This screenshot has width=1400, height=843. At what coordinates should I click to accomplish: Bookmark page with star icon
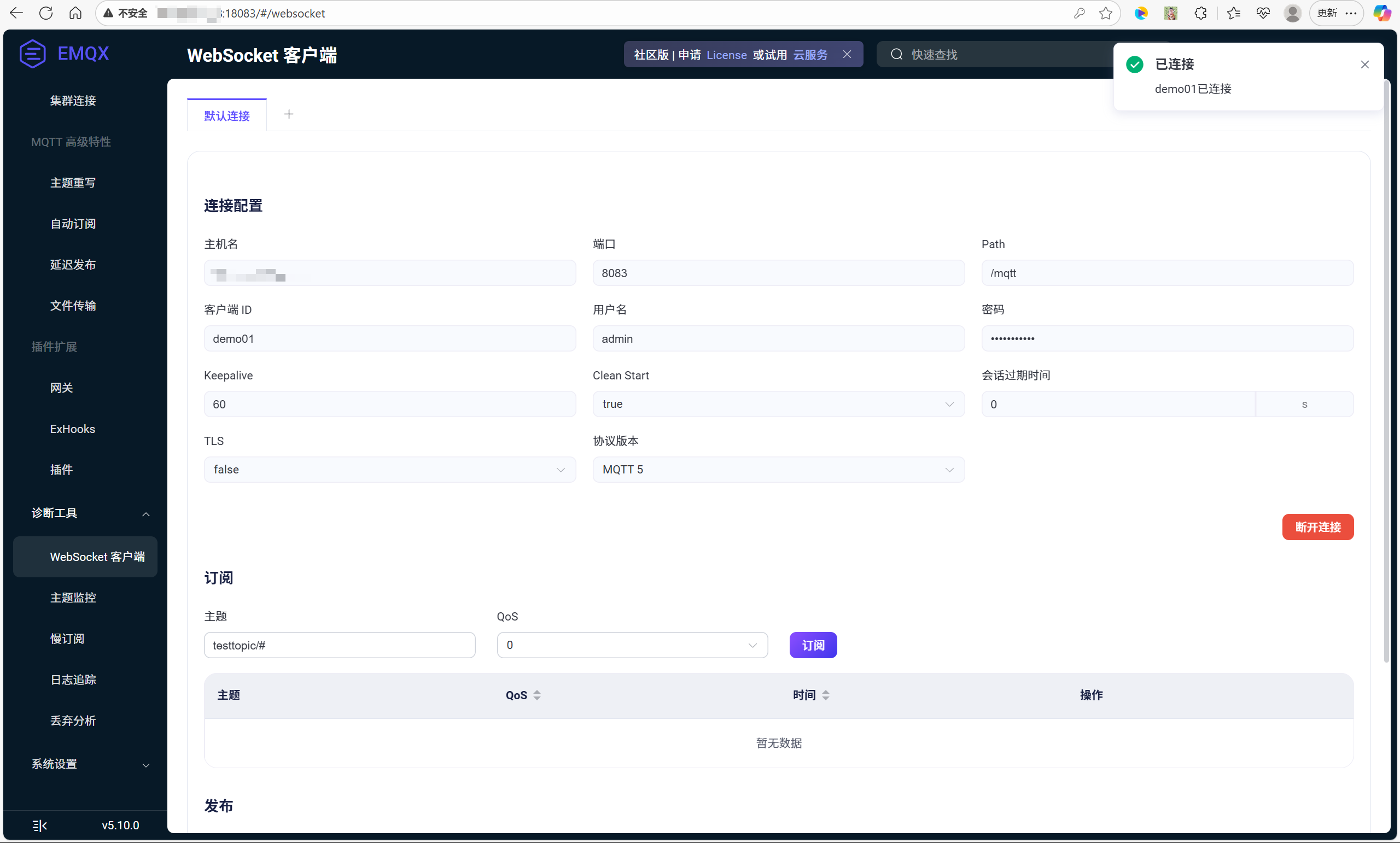[1105, 13]
